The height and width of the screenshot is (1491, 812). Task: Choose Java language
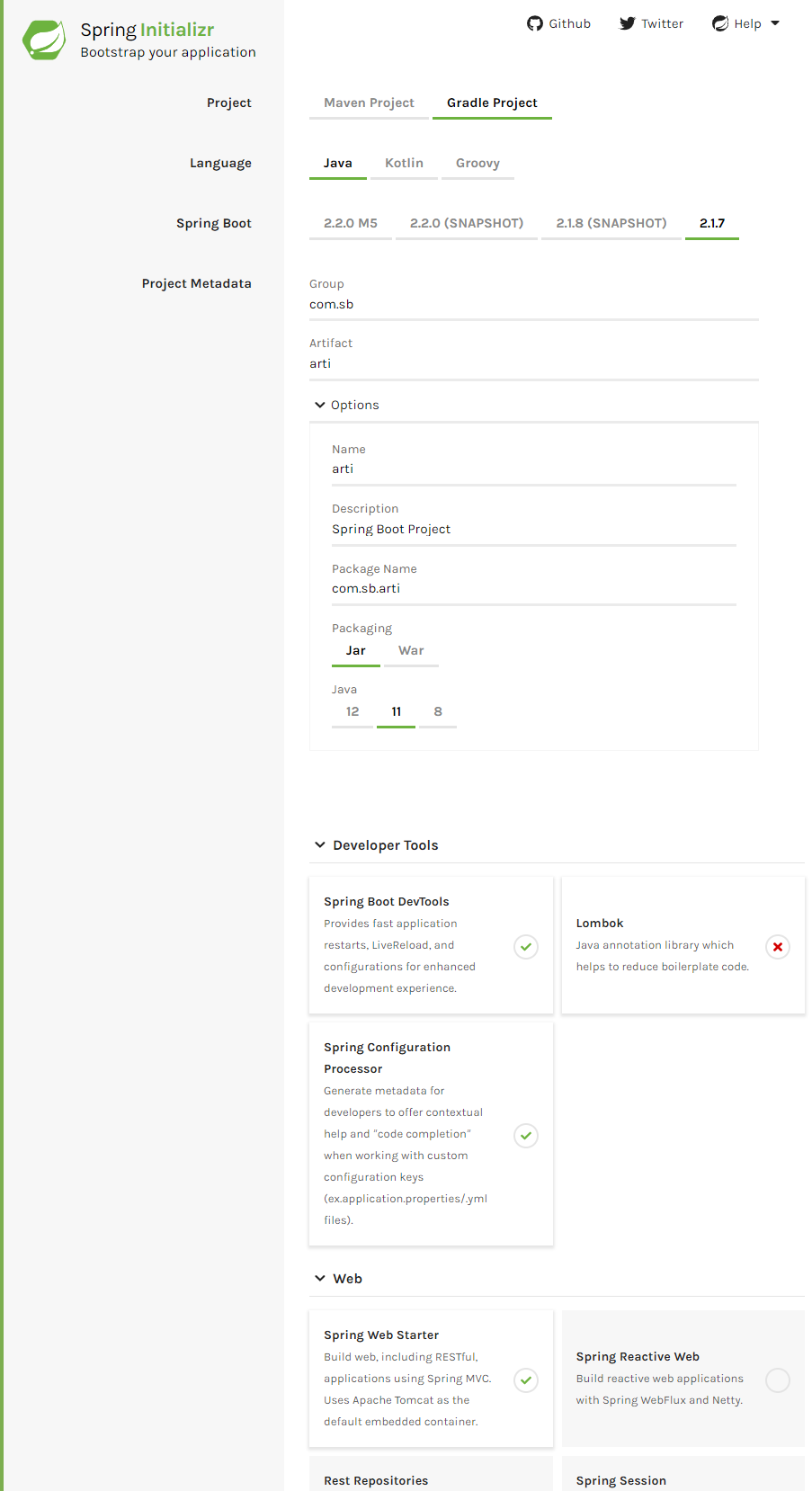pos(338,164)
